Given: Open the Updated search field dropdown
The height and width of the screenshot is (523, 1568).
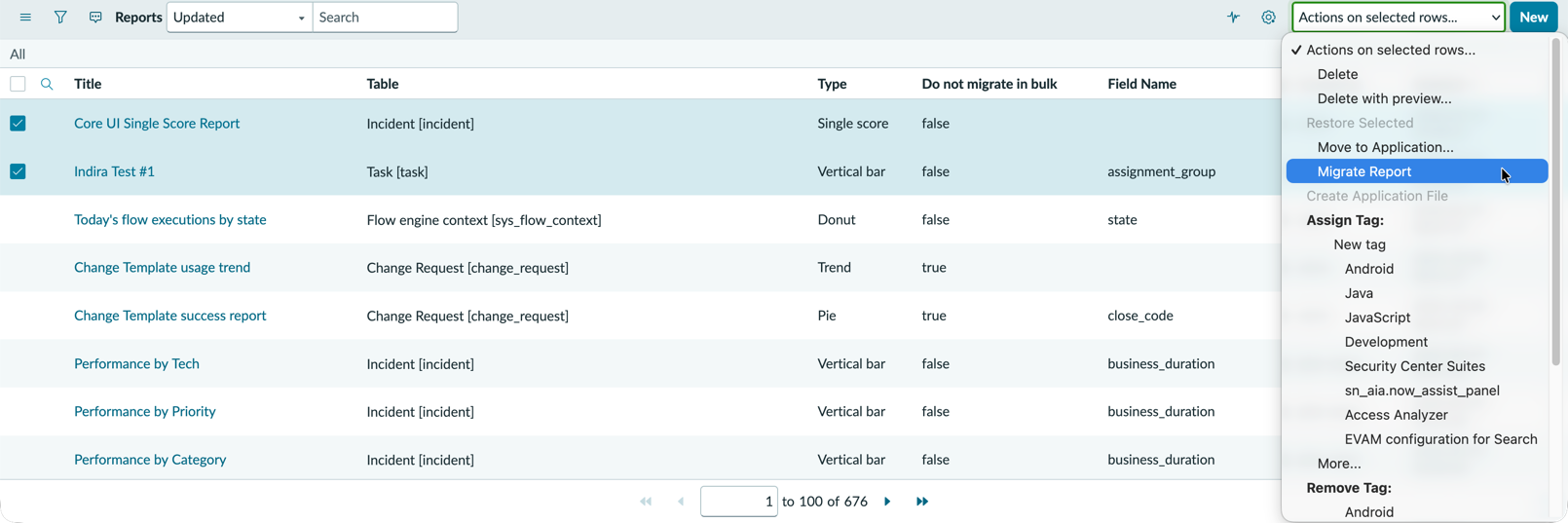Looking at the screenshot, I should tap(240, 18).
